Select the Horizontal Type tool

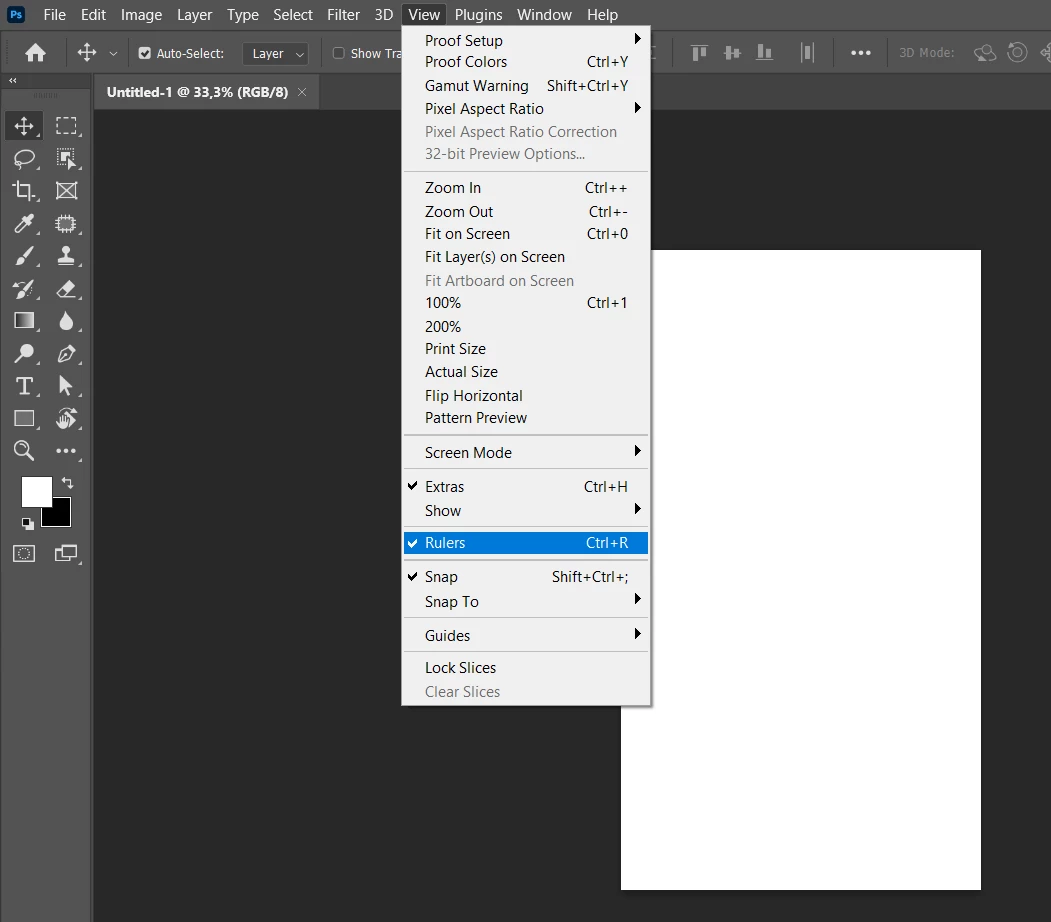click(x=24, y=386)
